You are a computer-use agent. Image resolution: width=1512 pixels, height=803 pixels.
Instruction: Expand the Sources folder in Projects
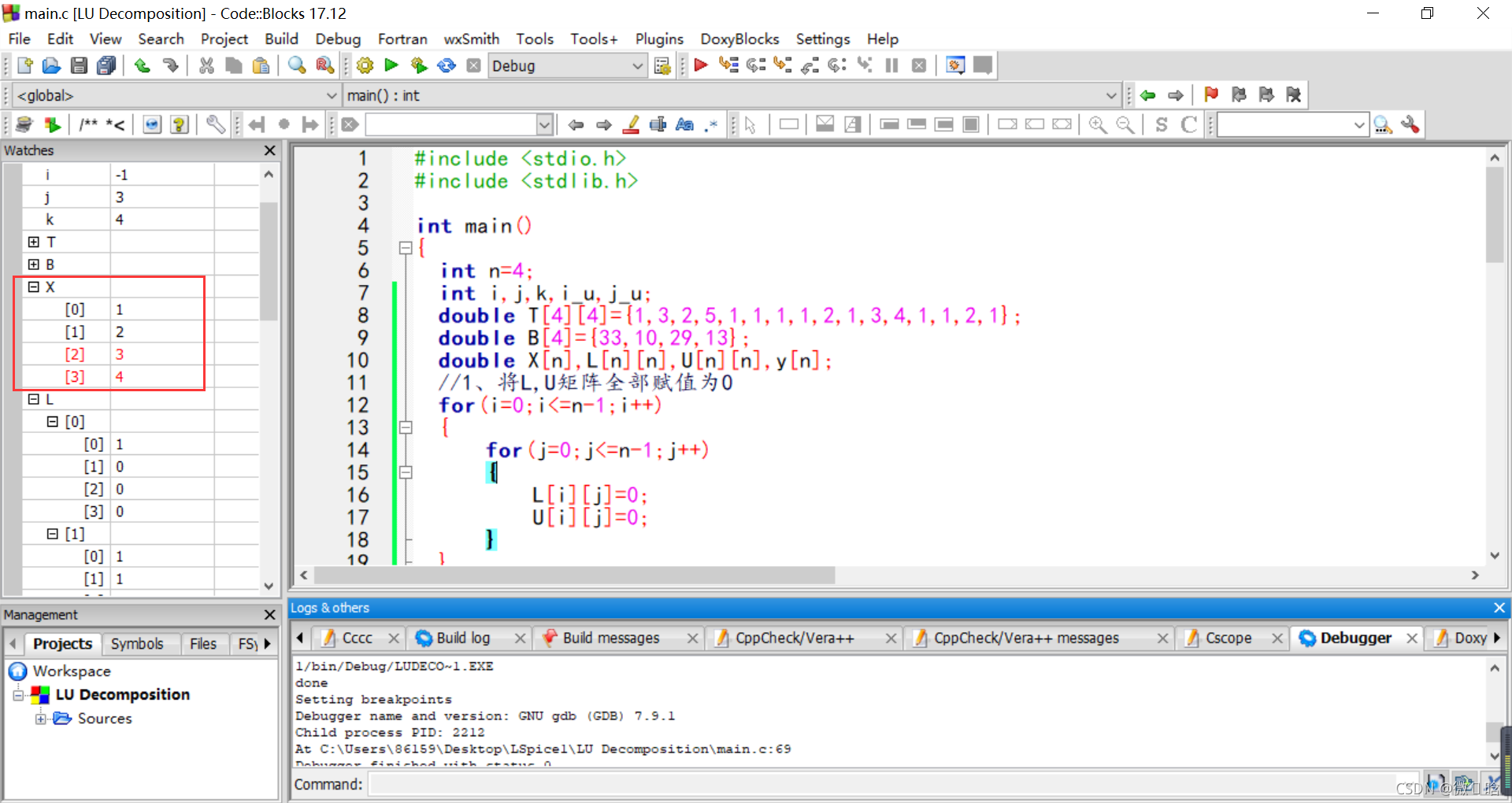click(41, 719)
